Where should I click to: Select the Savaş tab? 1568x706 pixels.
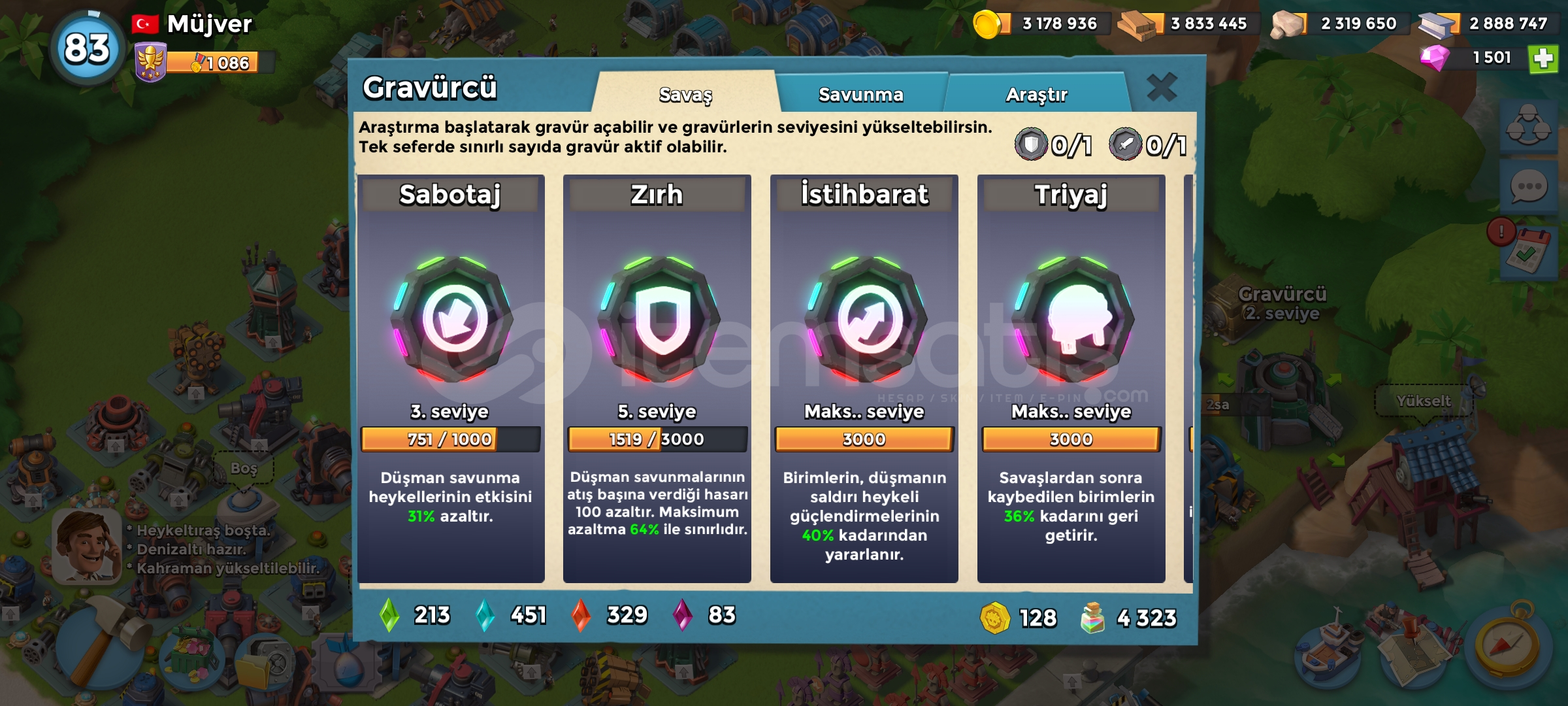coord(685,94)
